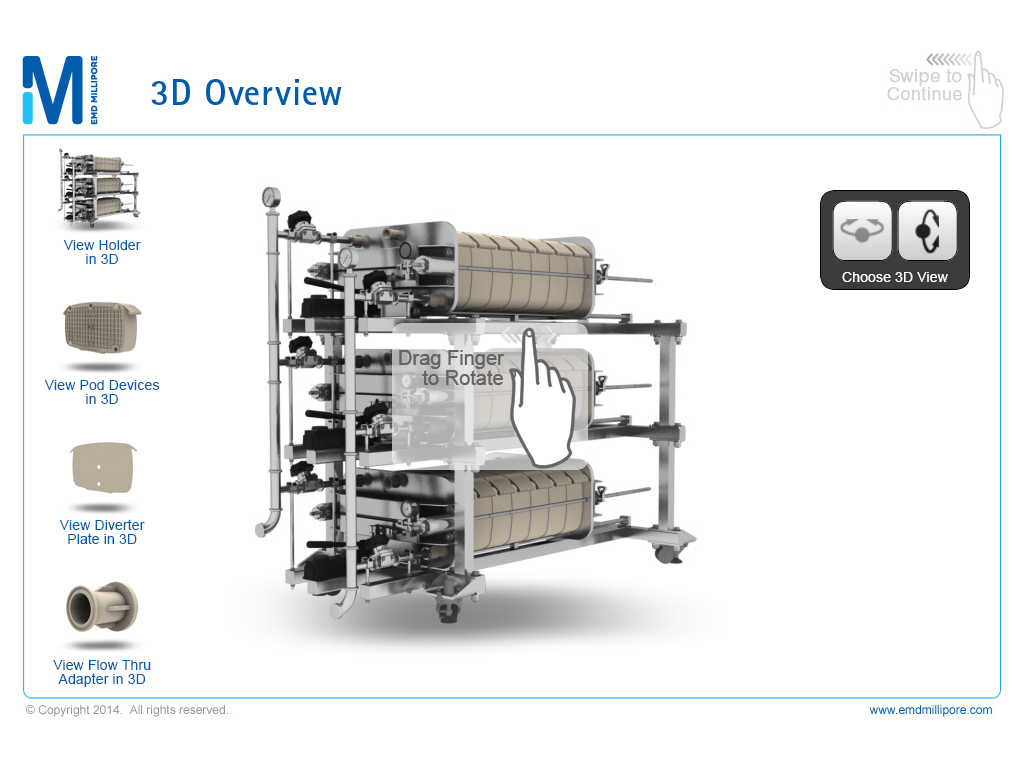Choose View Diverter Plate in 3D label

pyautogui.click(x=102, y=532)
